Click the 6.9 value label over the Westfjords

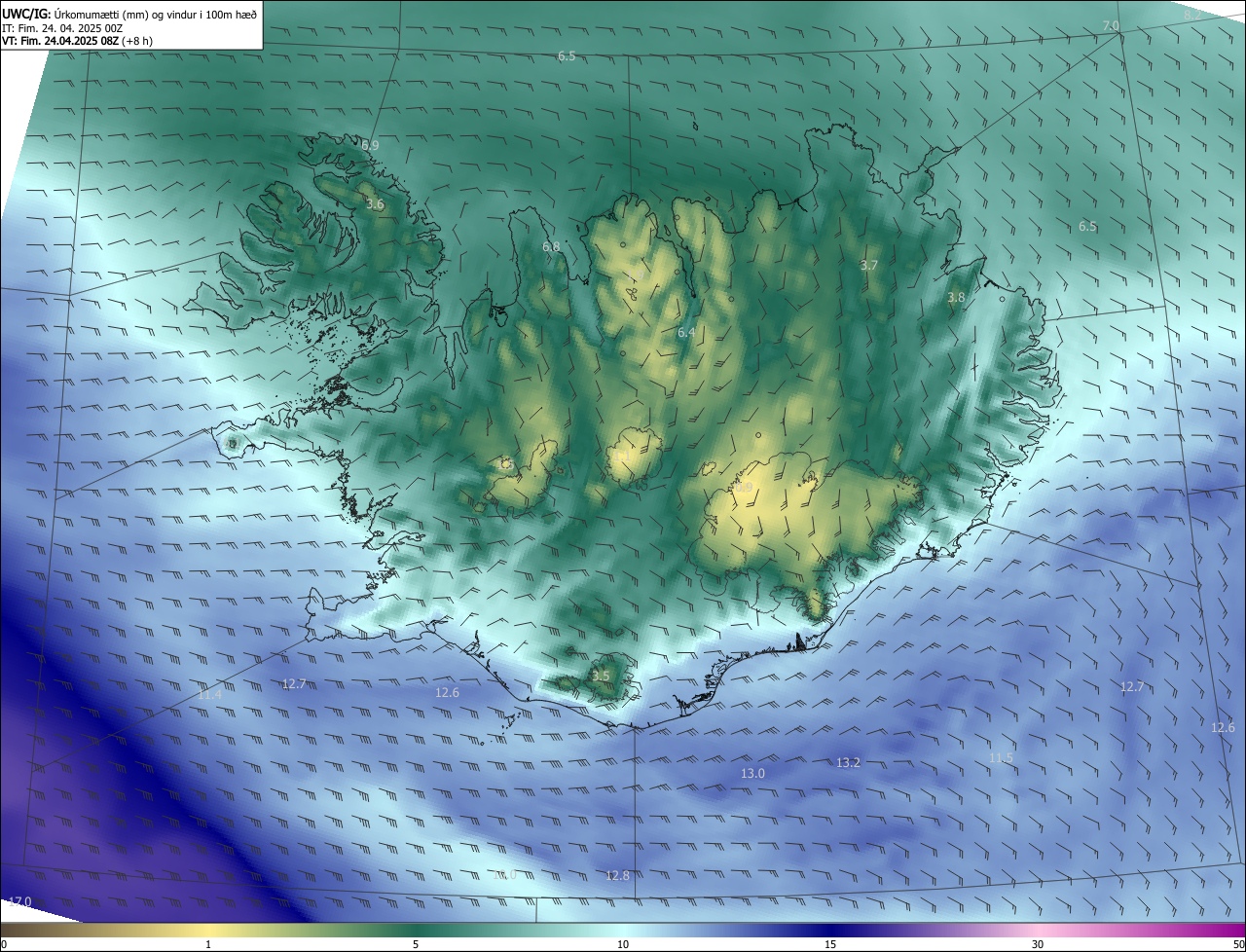click(370, 145)
